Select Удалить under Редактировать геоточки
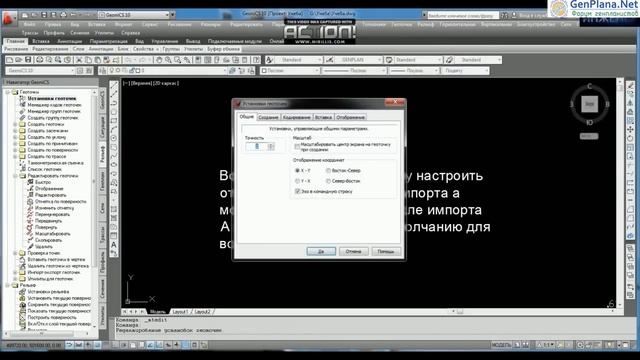The image size is (640, 360). (44, 247)
